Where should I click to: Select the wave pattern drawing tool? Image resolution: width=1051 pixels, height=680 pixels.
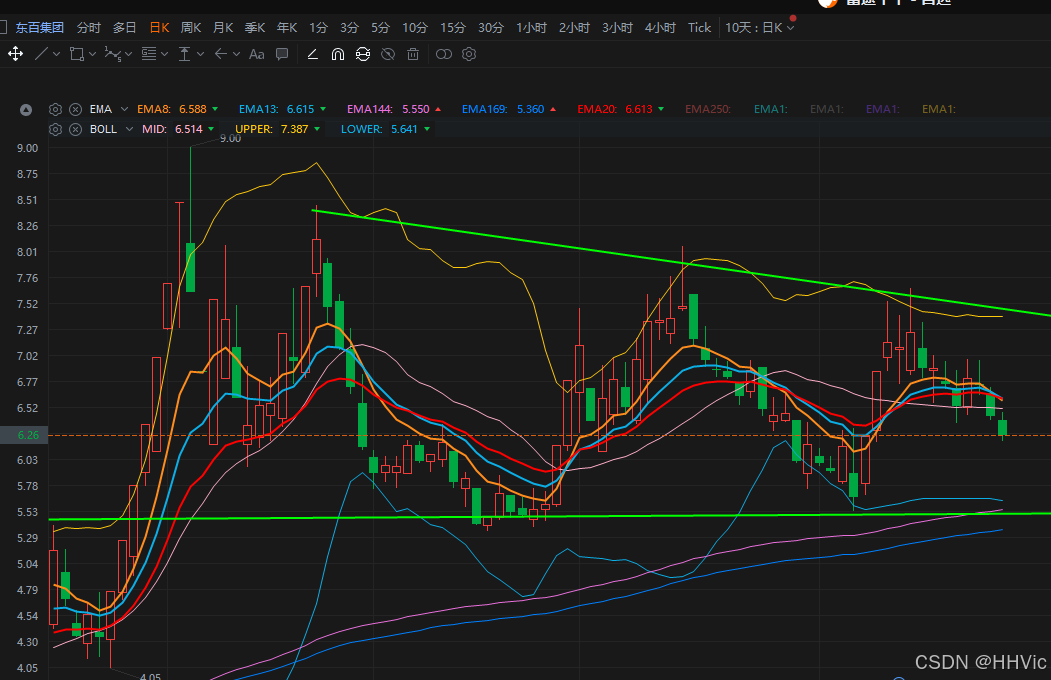point(113,54)
